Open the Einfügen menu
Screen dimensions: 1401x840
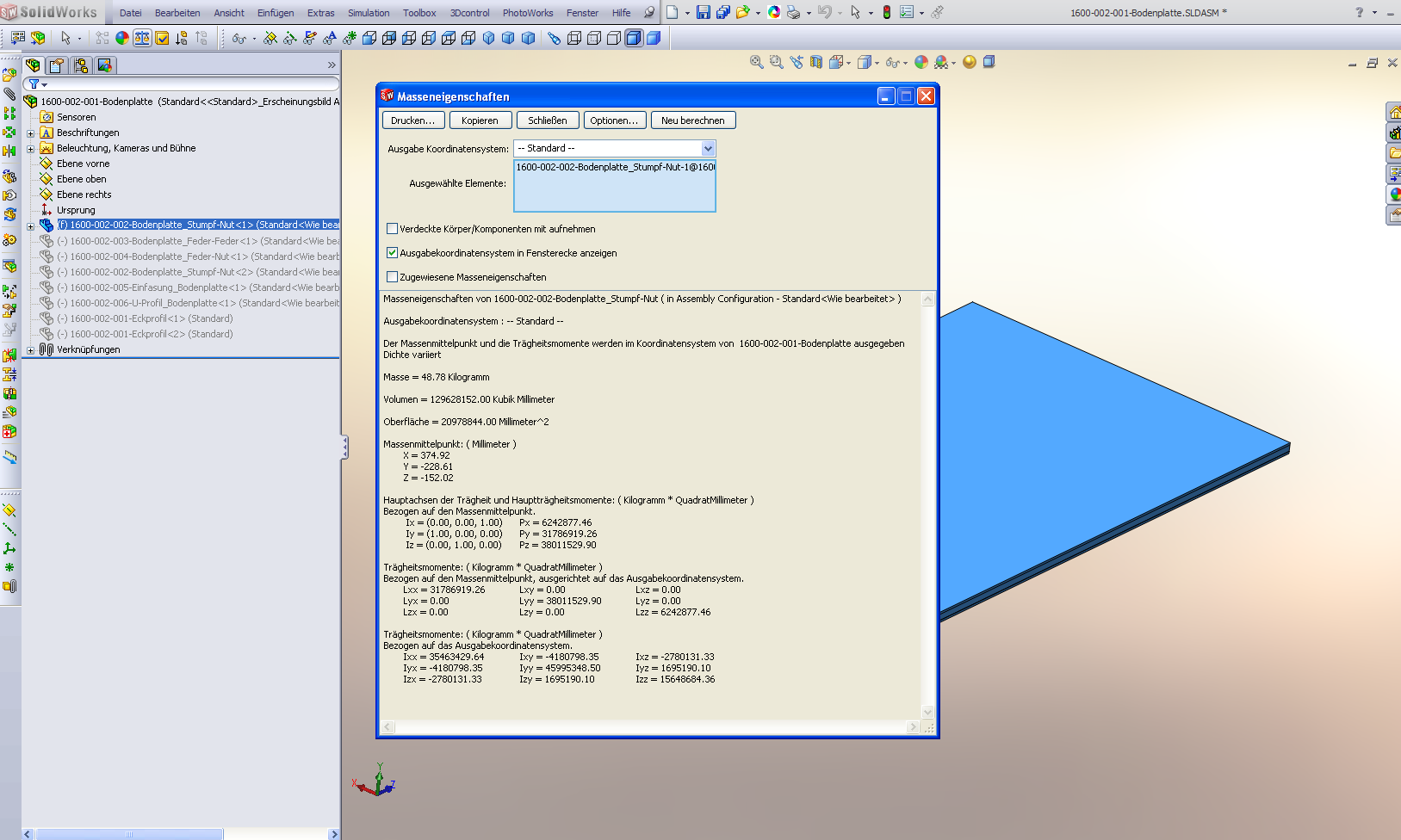[275, 13]
